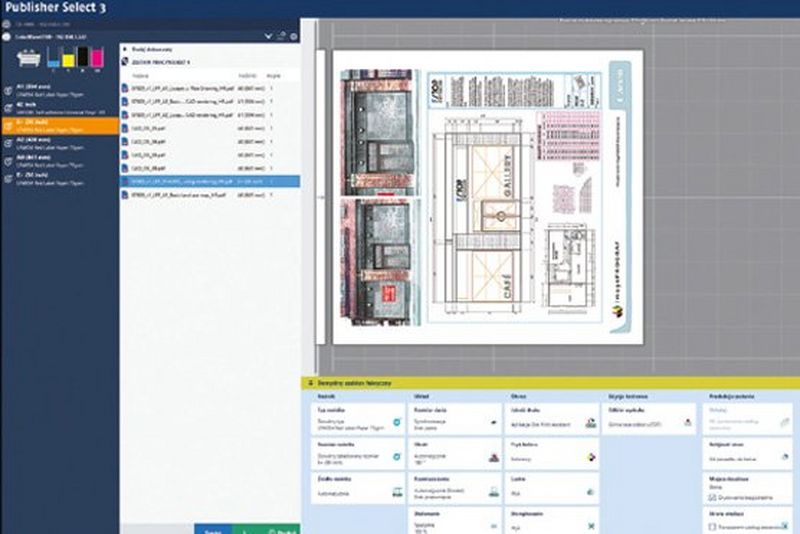Click the job icon beside the job name
The width and height of the screenshot is (800, 534).
[x=125, y=62]
